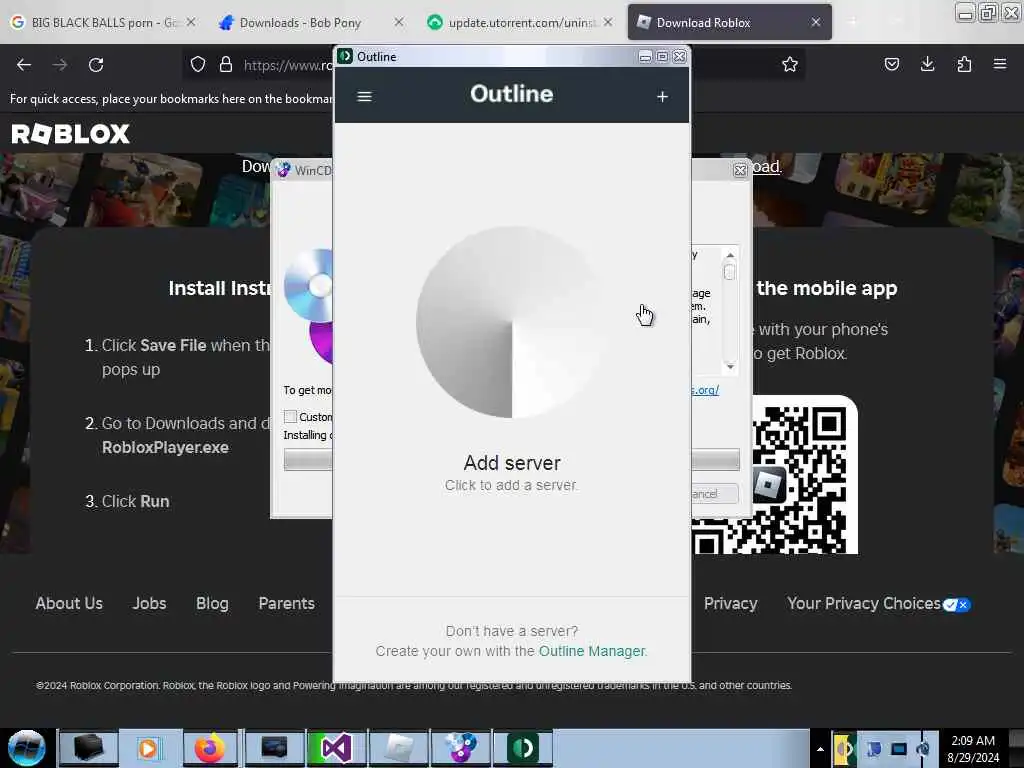Open Privacy footer link
Image resolution: width=1024 pixels, height=768 pixels.
[730, 603]
